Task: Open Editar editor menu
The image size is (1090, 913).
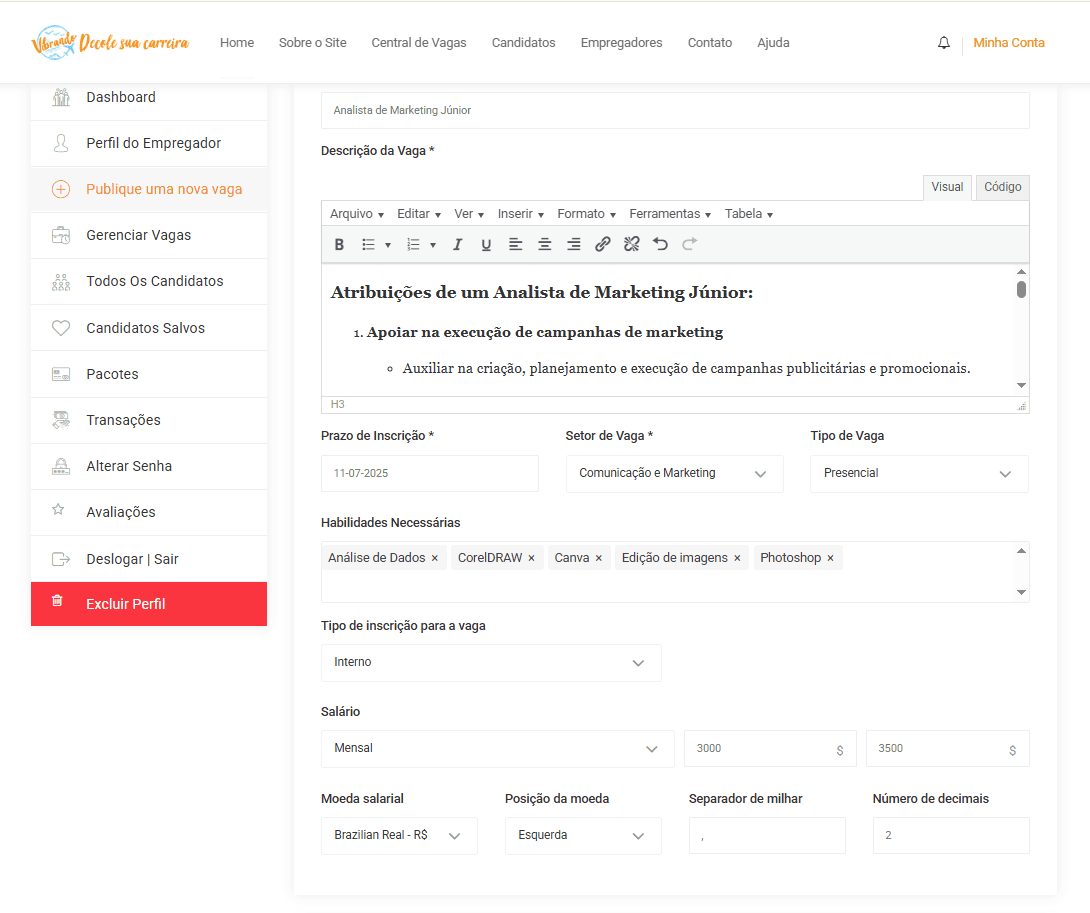Action: point(418,214)
